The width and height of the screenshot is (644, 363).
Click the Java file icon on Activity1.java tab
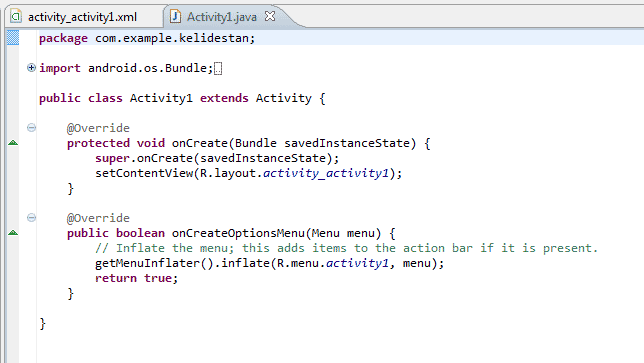pos(175,16)
